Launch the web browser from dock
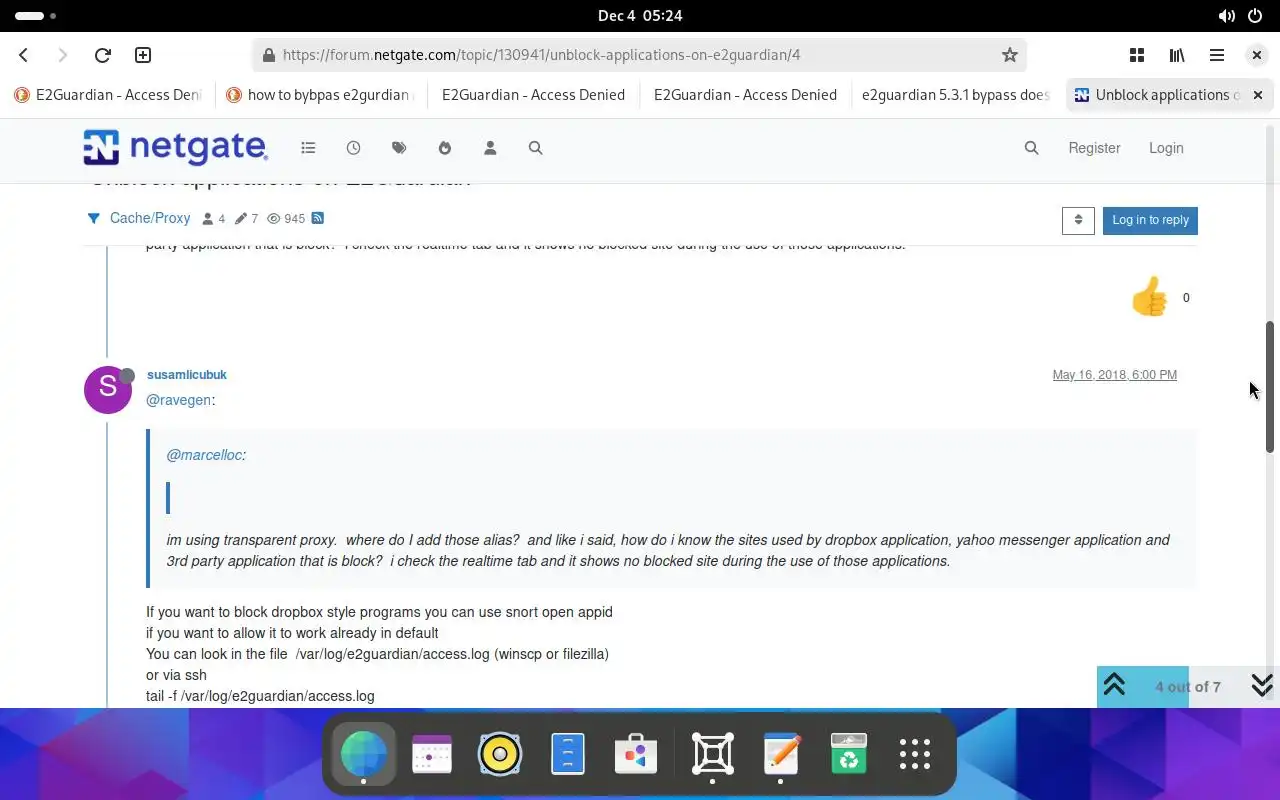1280x800 pixels. point(363,754)
